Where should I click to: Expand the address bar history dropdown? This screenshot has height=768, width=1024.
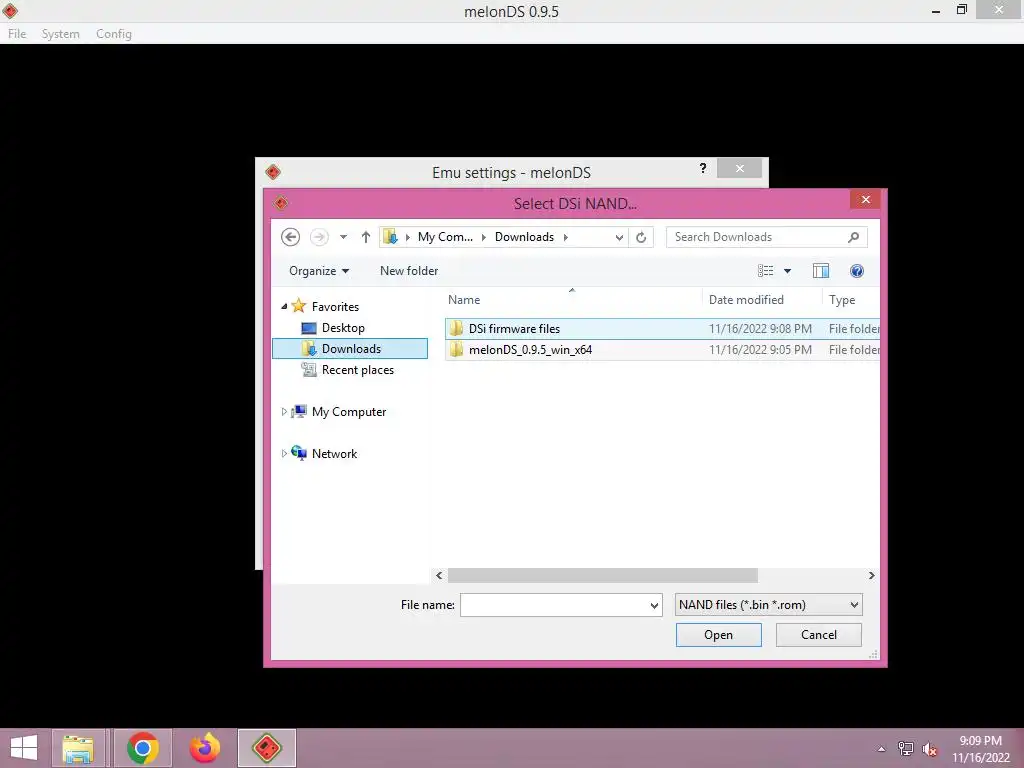coord(619,237)
